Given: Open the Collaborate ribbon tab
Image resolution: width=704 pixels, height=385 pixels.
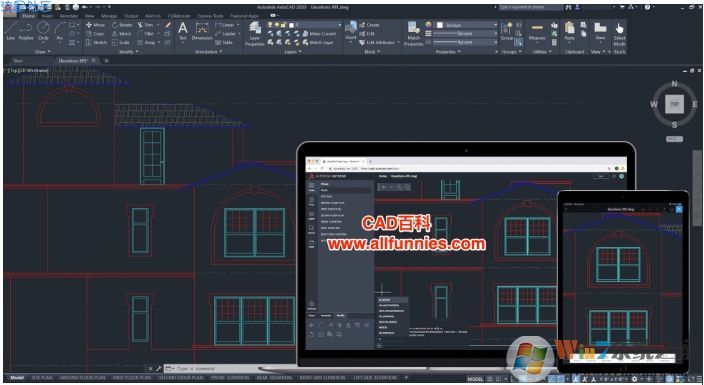Looking at the screenshot, I should point(179,16).
